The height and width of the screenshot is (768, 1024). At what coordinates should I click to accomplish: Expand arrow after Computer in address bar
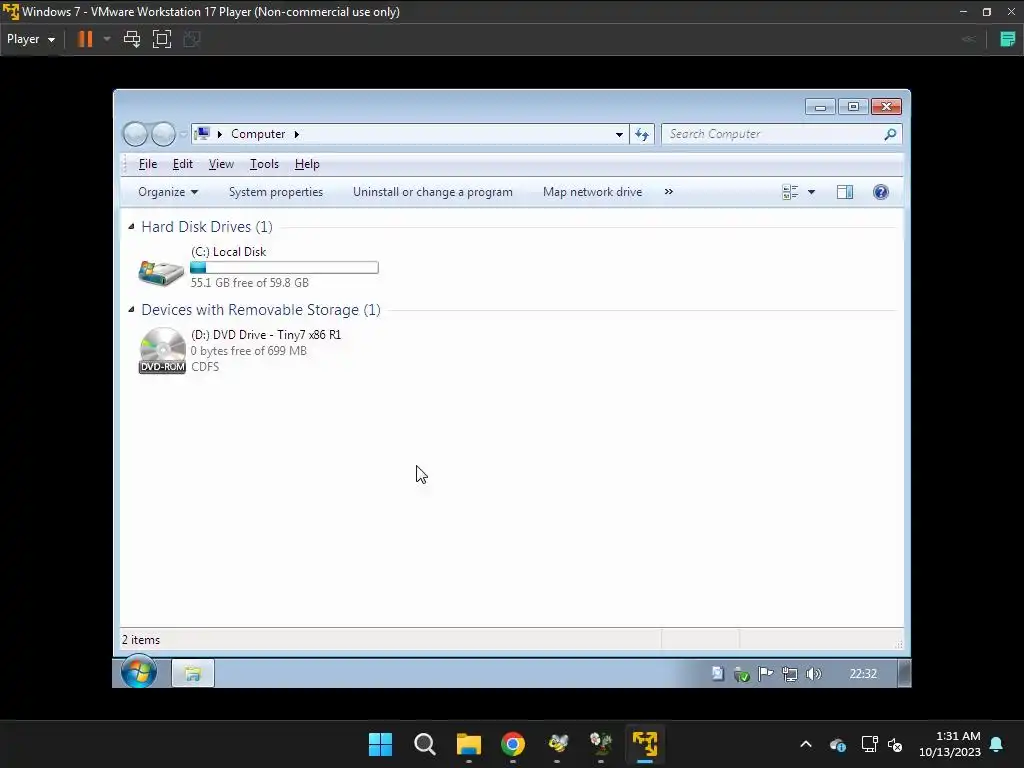296,134
